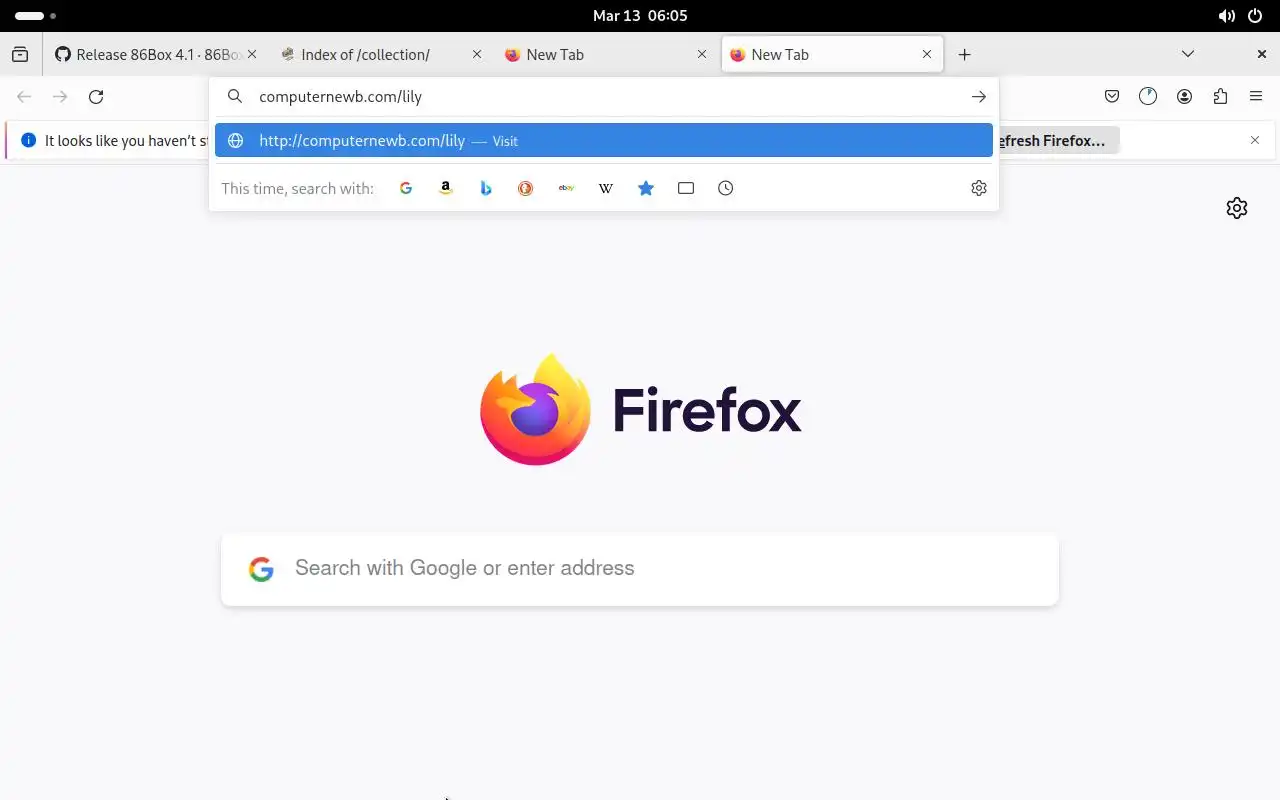Expand the list all tabs chevron
Image resolution: width=1280 pixels, height=800 pixels.
tap(1188, 55)
